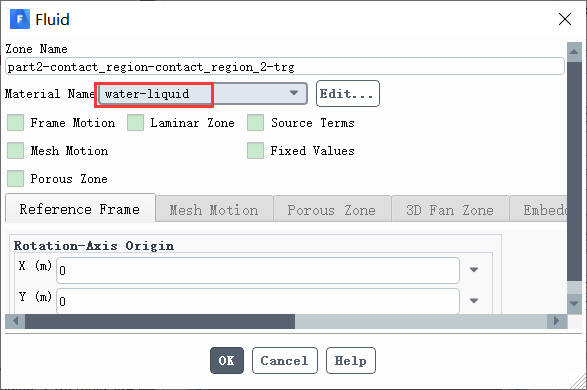Viewport: 587px width, 390px height.
Task: Click the vertical scrollbar down arrow
Action: point(574,303)
